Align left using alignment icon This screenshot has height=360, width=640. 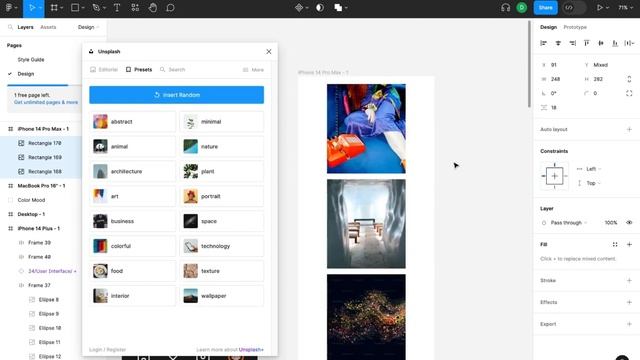(x=543, y=43)
